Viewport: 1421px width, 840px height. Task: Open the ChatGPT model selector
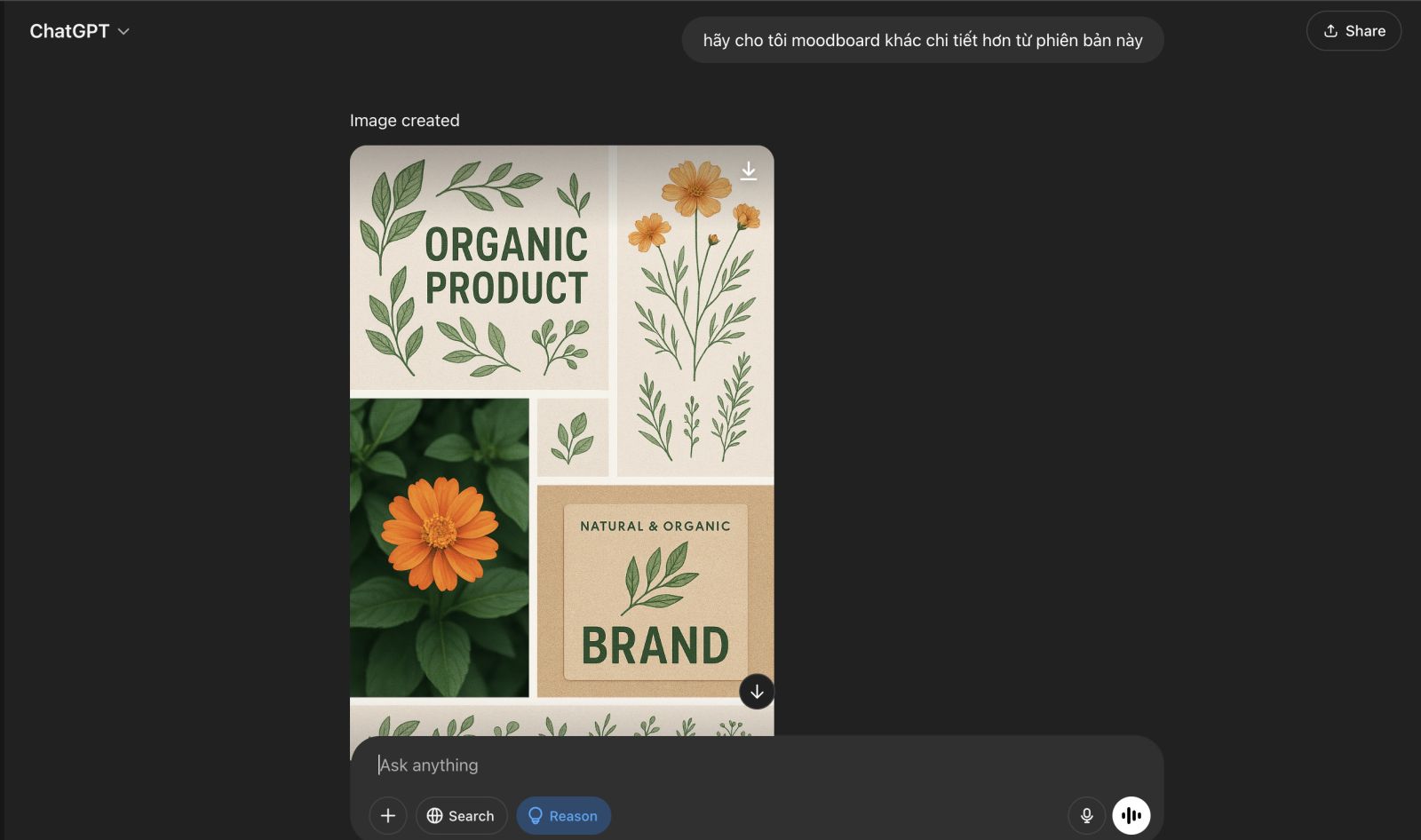(69, 31)
